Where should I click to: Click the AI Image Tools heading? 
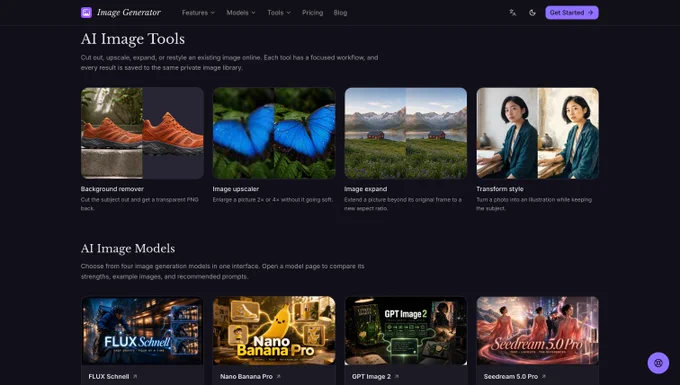click(133, 39)
